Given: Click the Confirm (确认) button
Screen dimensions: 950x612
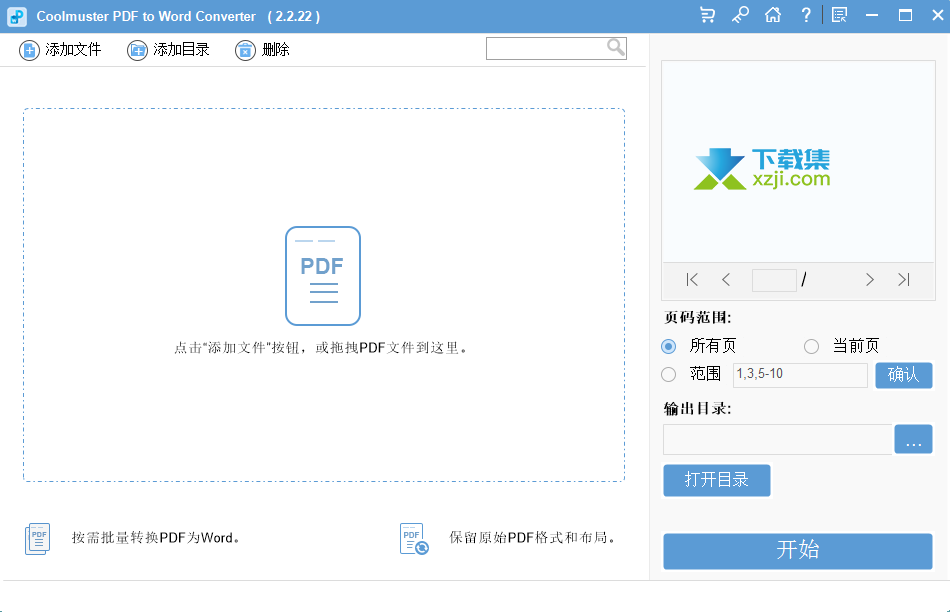Looking at the screenshot, I should (903, 375).
